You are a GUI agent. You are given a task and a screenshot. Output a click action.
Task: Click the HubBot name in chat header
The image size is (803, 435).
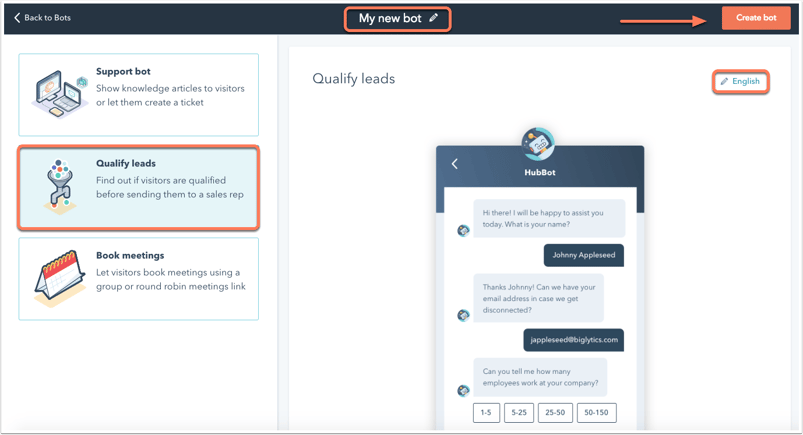(x=540, y=173)
